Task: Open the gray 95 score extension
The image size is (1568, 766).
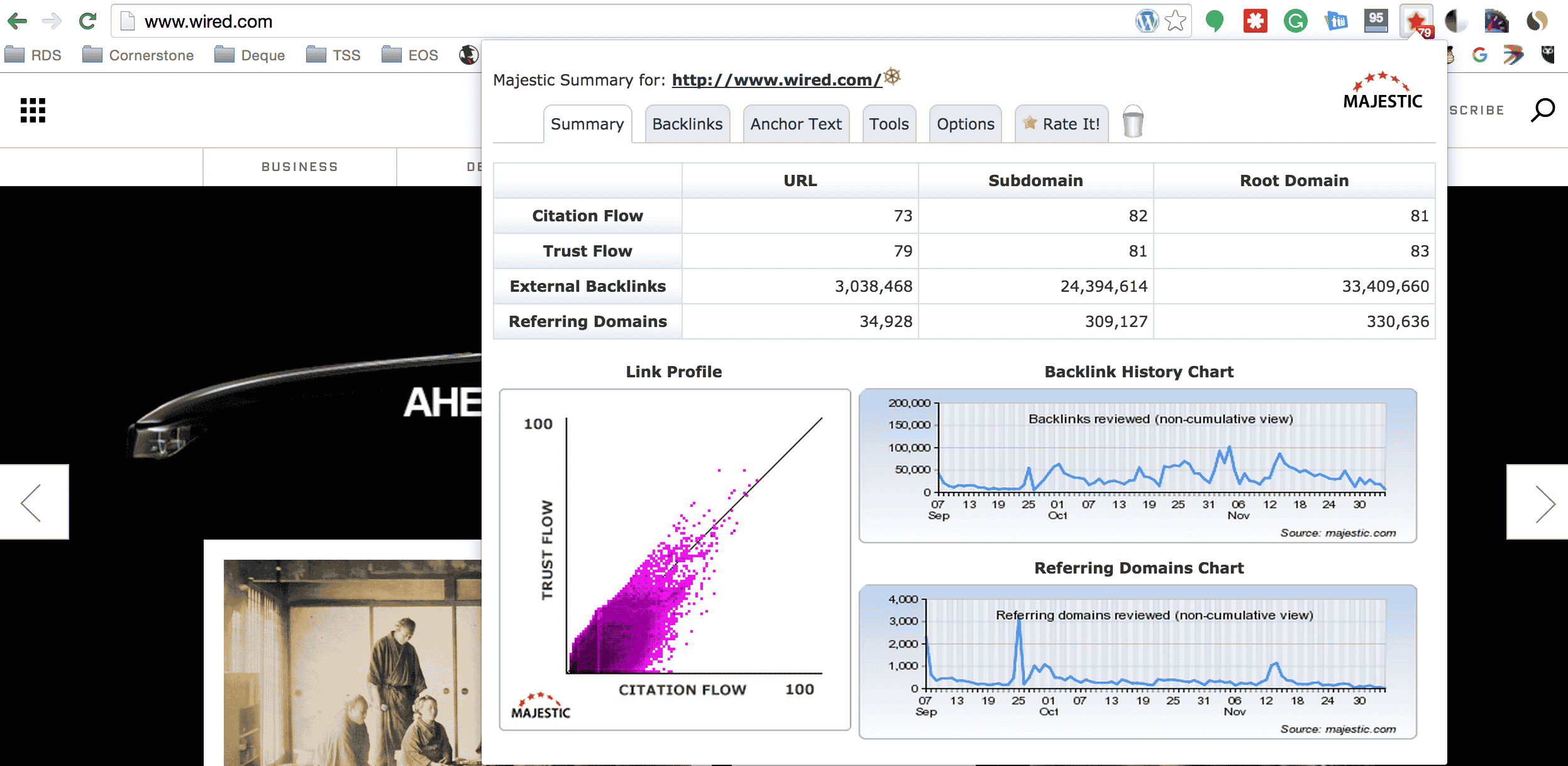Action: (1376, 20)
